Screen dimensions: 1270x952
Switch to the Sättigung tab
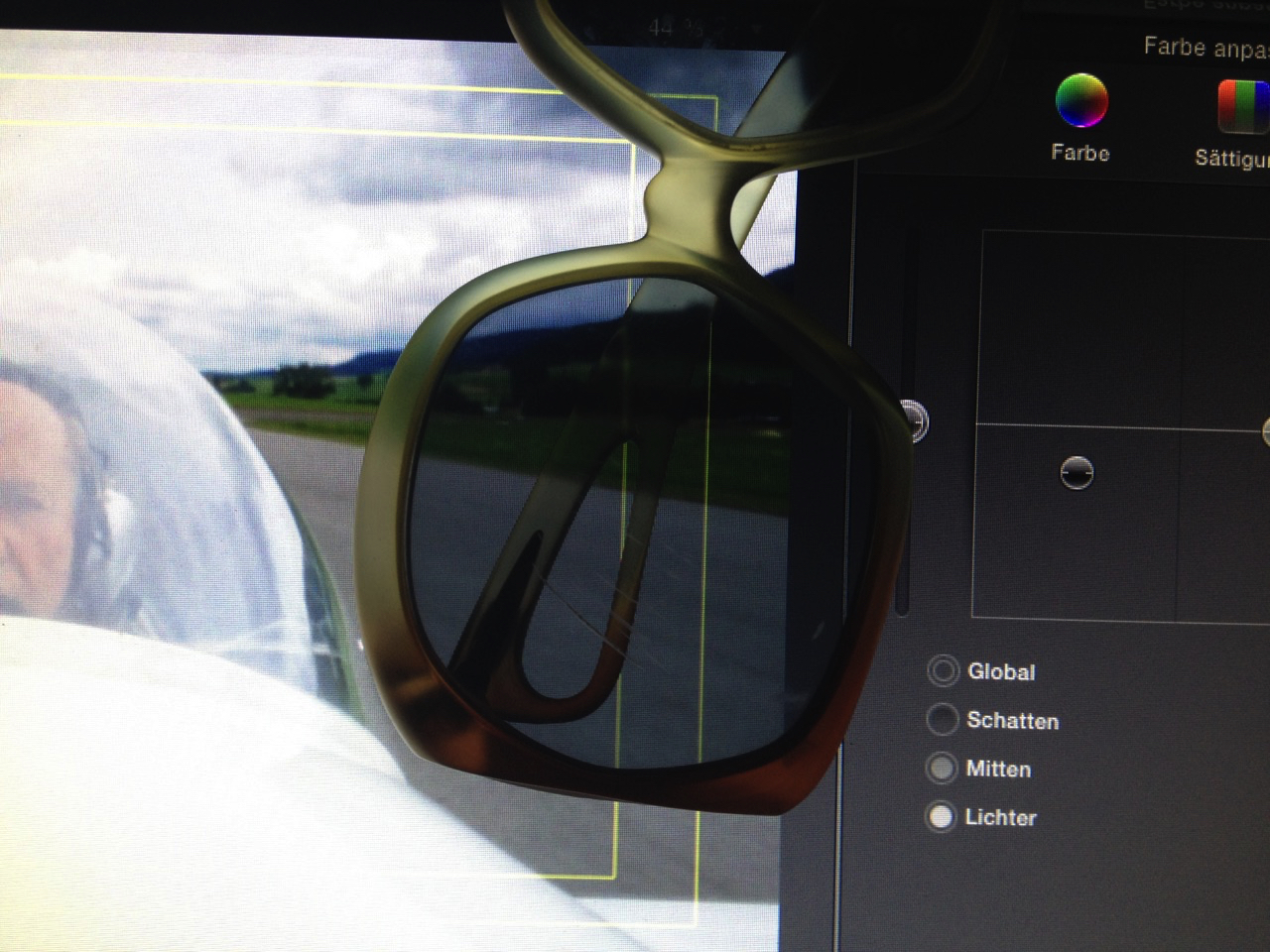click(x=1233, y=122)
